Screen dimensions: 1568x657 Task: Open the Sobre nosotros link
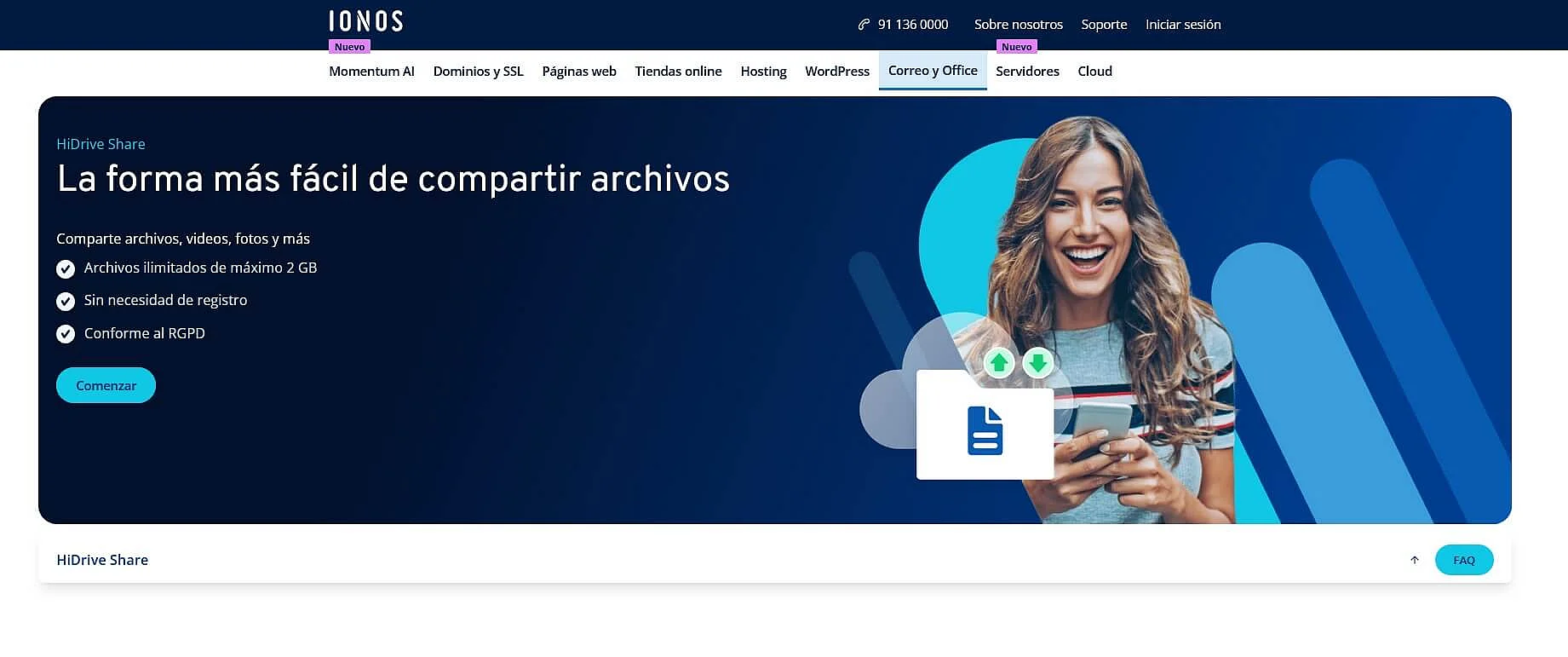pos(1019,25)
